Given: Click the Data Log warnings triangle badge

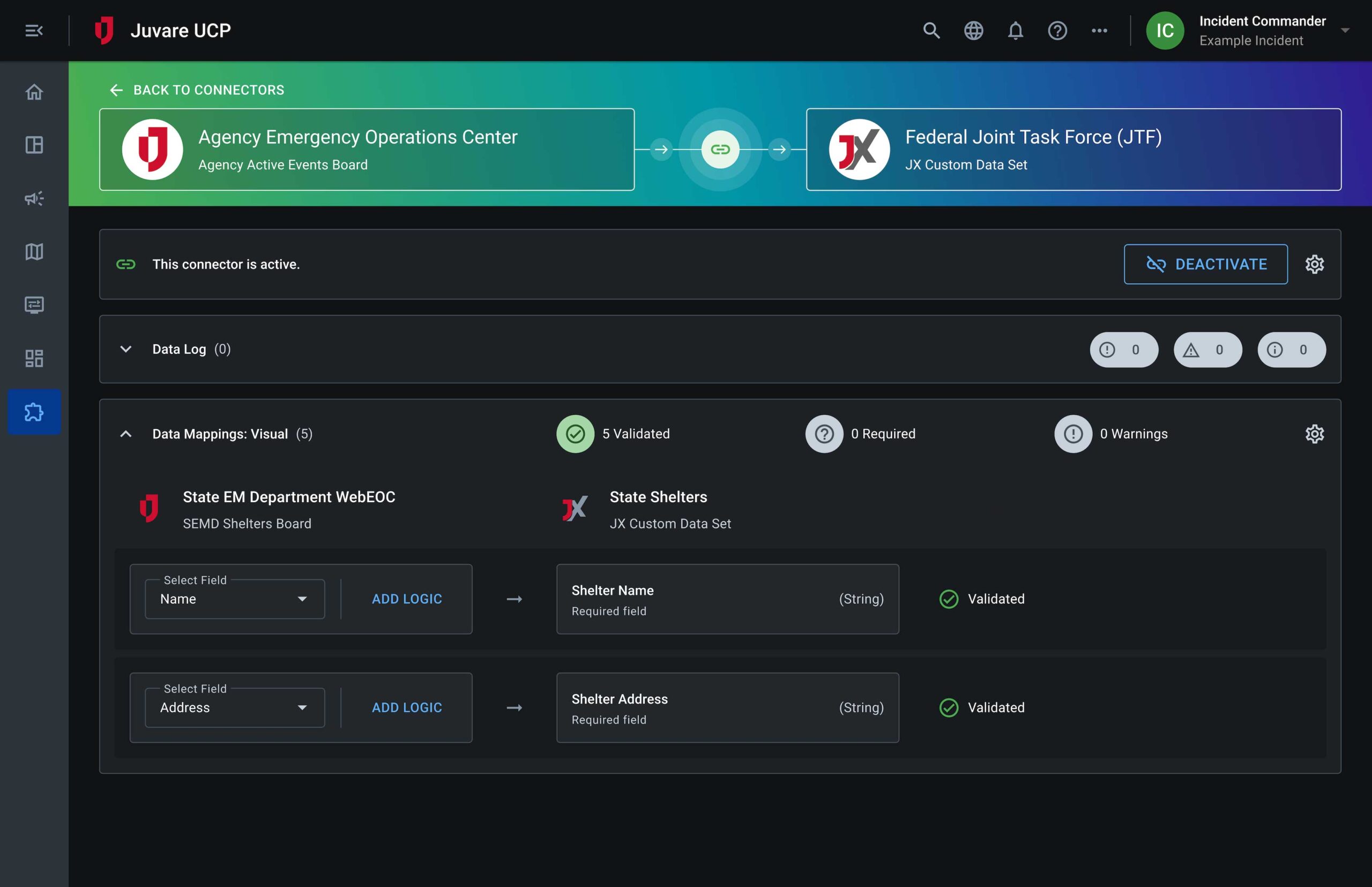Looking at the screenshot, I should [1208, 349].
